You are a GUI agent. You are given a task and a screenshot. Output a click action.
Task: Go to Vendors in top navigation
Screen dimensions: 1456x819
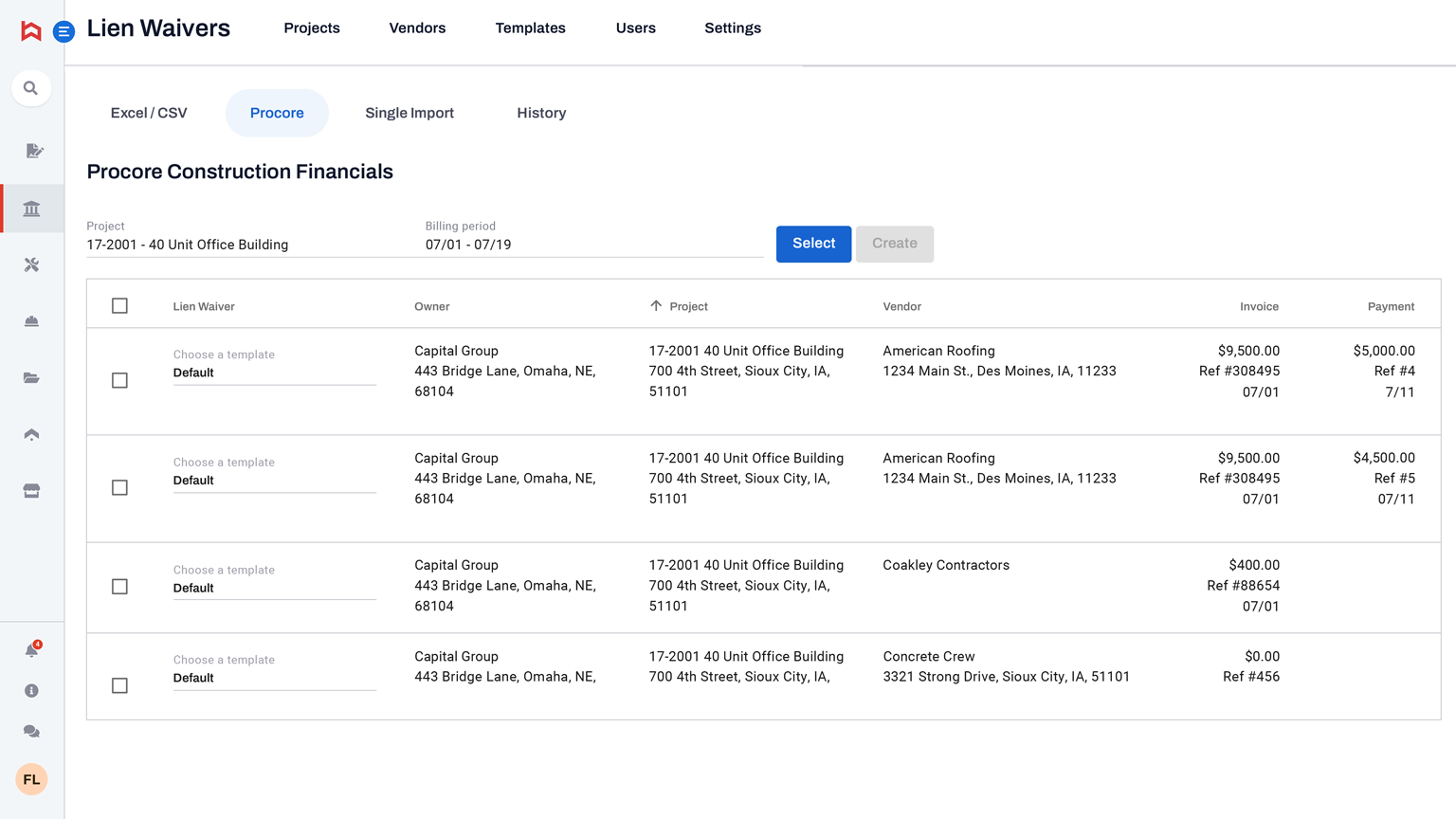pos(417,28)
